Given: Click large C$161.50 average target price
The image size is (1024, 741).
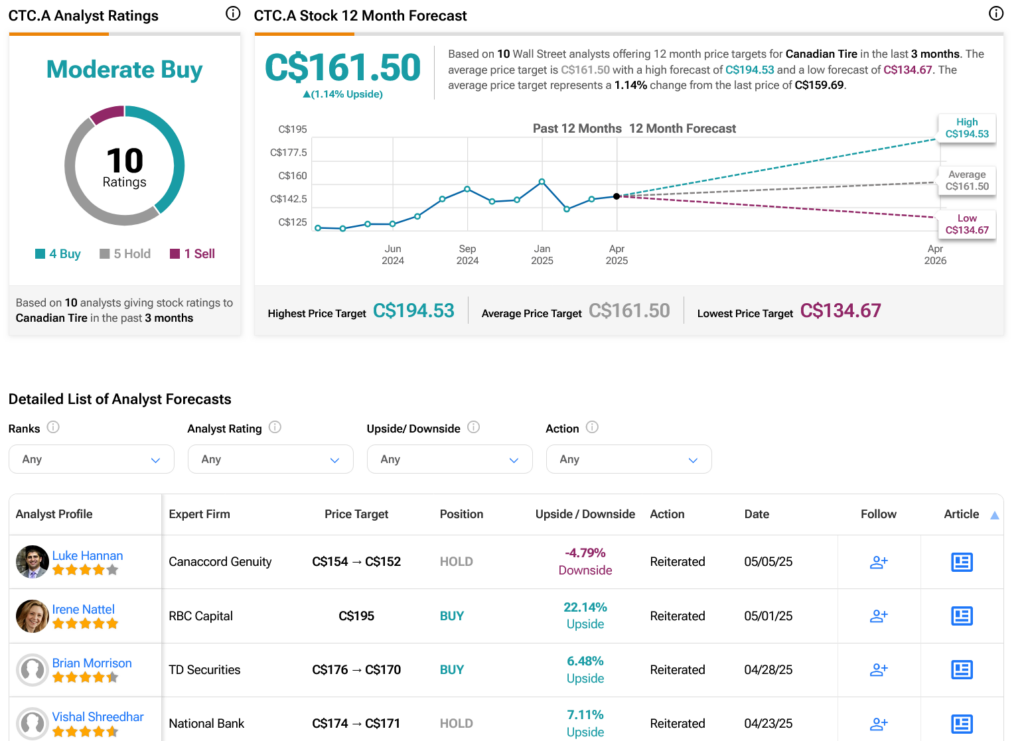Looking at the screenshot, I should 343,68.
